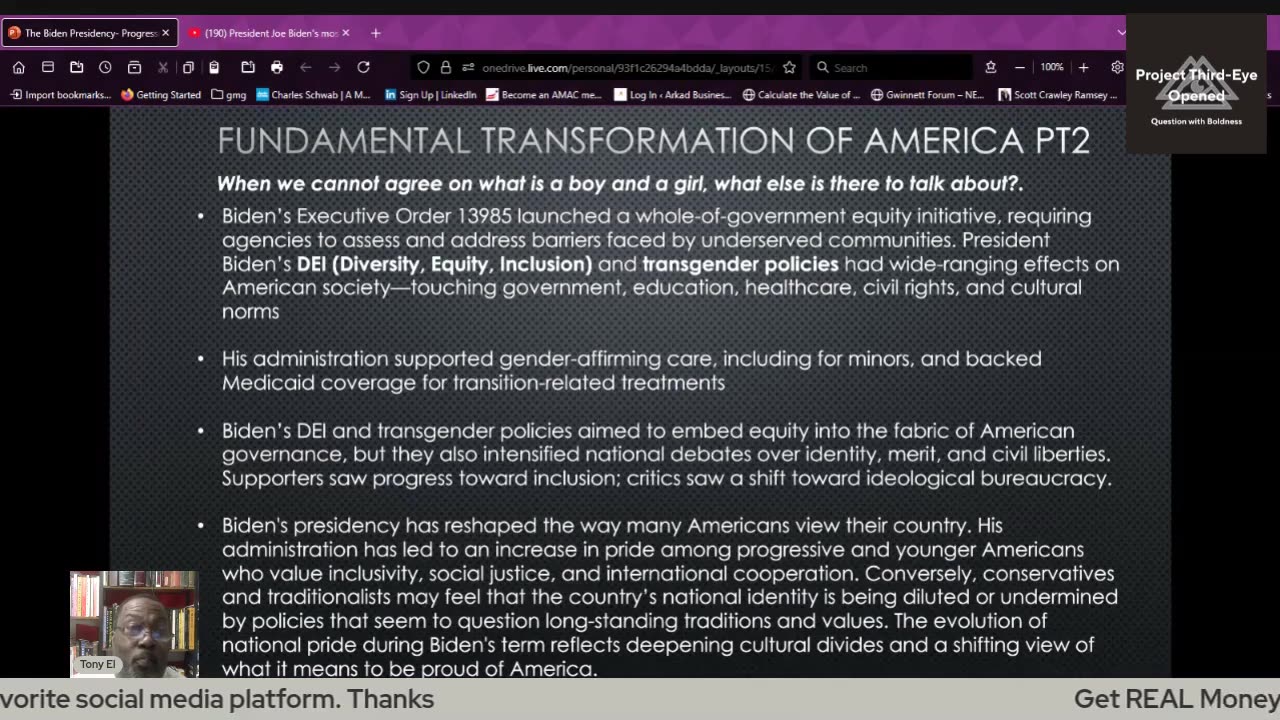Zoom in with the plus button

pyautogui.click(x=1083, y=67)
